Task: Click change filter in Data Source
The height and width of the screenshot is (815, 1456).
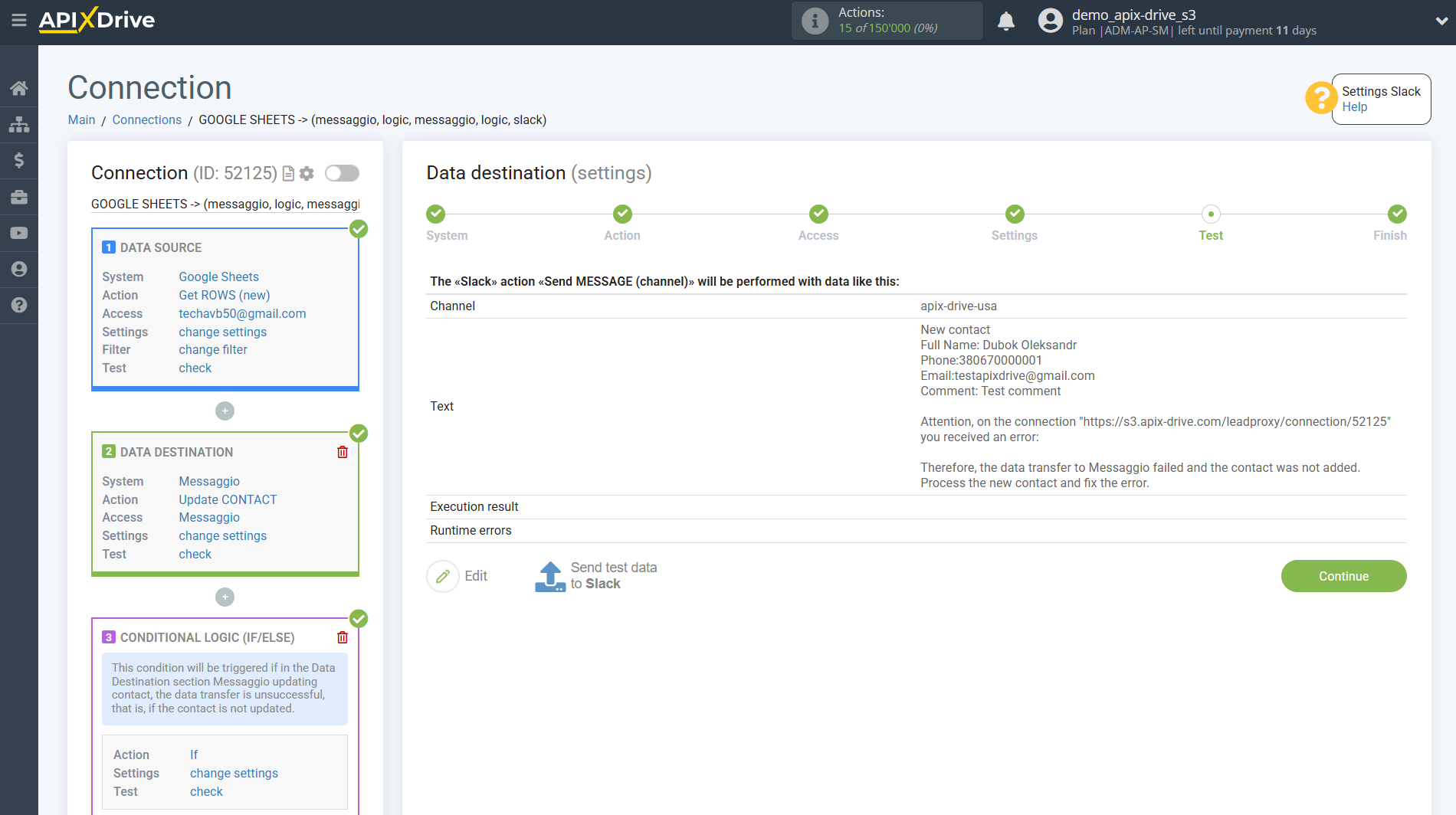Action: tap(213, 349)
